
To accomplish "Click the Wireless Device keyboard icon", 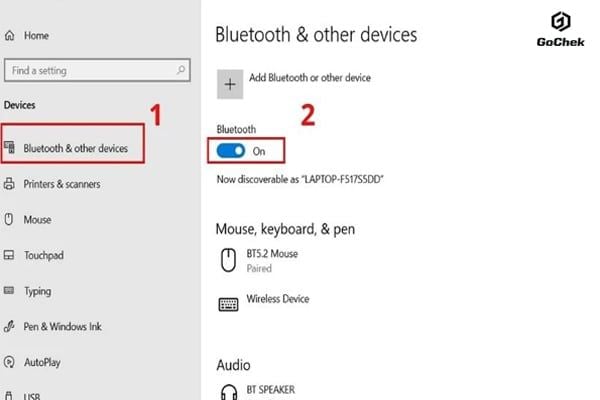I will coord(228,304).
